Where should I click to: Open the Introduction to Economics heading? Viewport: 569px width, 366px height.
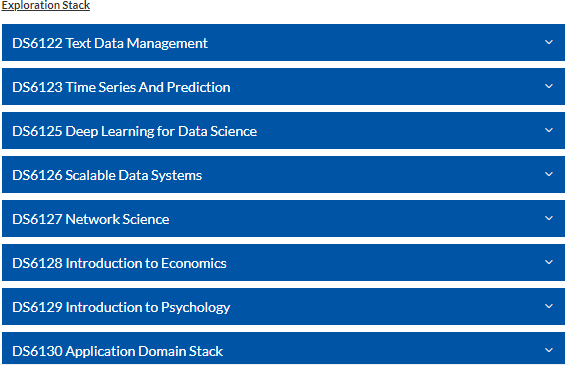(146, 263)
